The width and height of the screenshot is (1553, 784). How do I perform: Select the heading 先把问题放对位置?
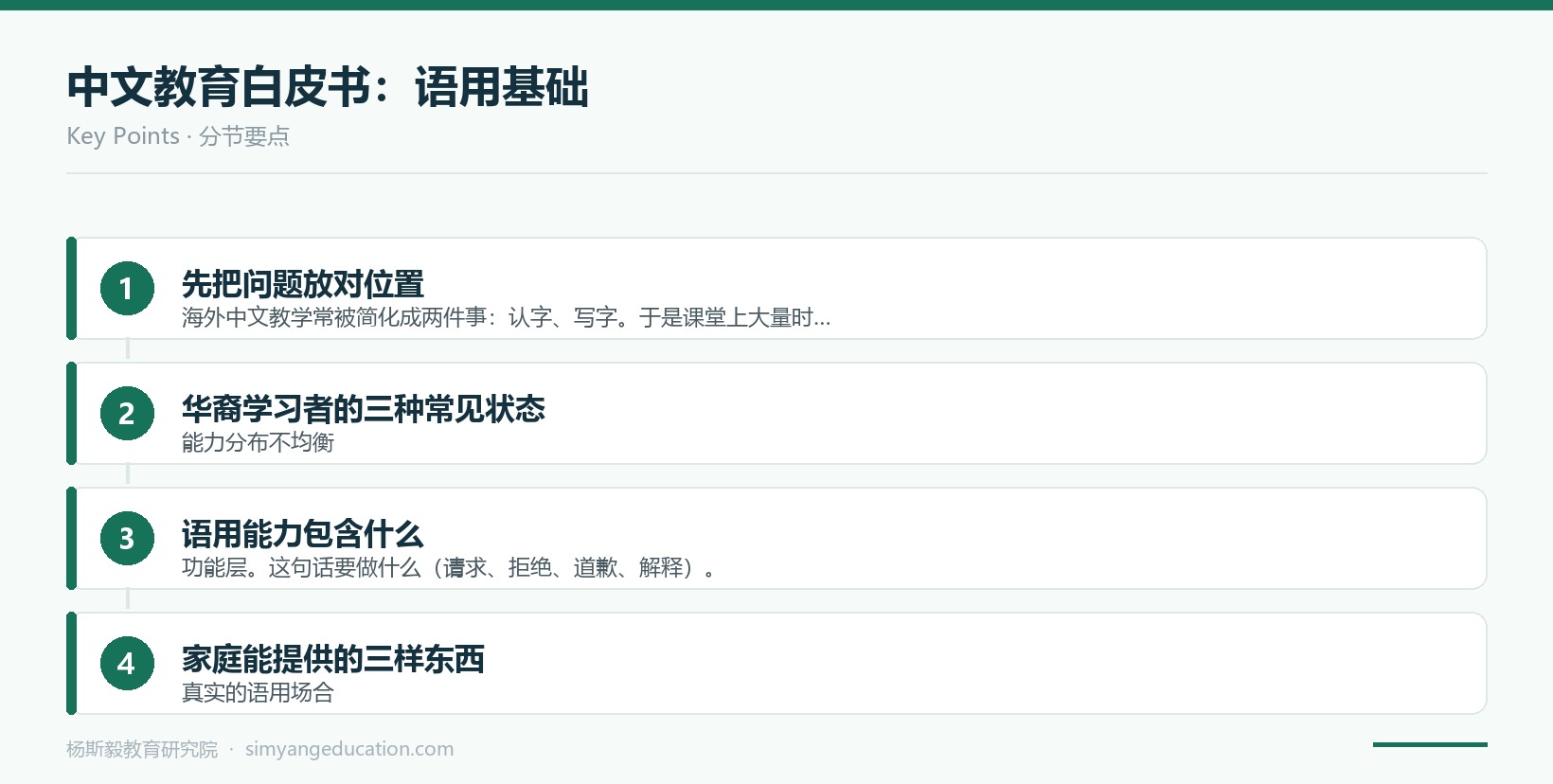click(303, 284)
